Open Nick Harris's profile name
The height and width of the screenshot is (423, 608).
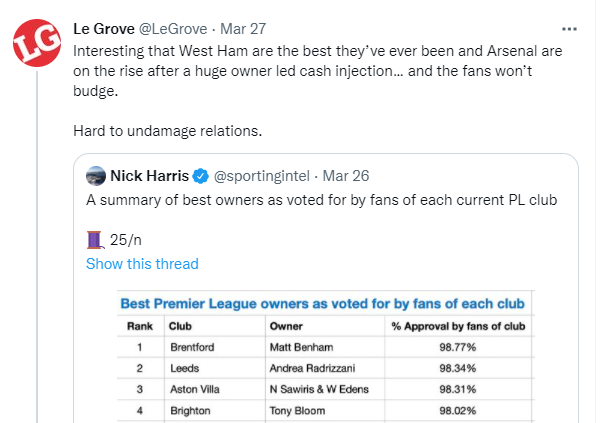click(x=149, y=177)
